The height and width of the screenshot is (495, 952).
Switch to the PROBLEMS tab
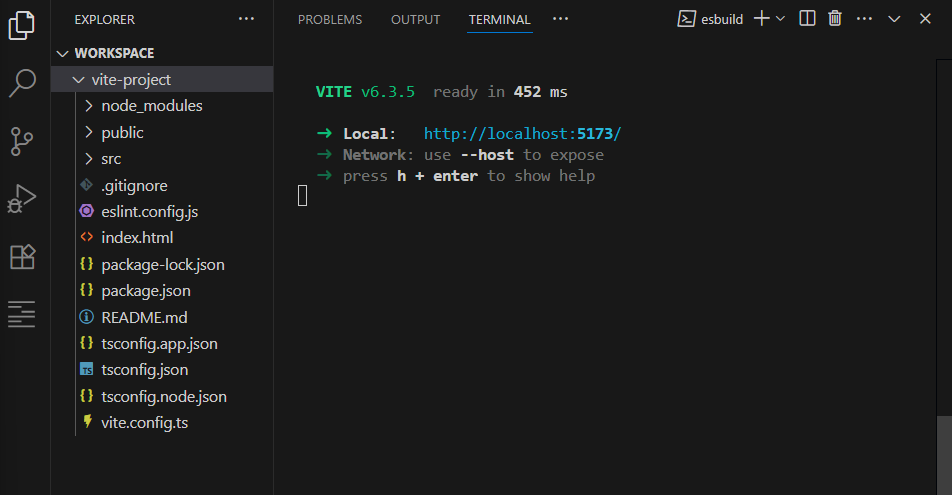pyautogui.click(x=330, y=19)
